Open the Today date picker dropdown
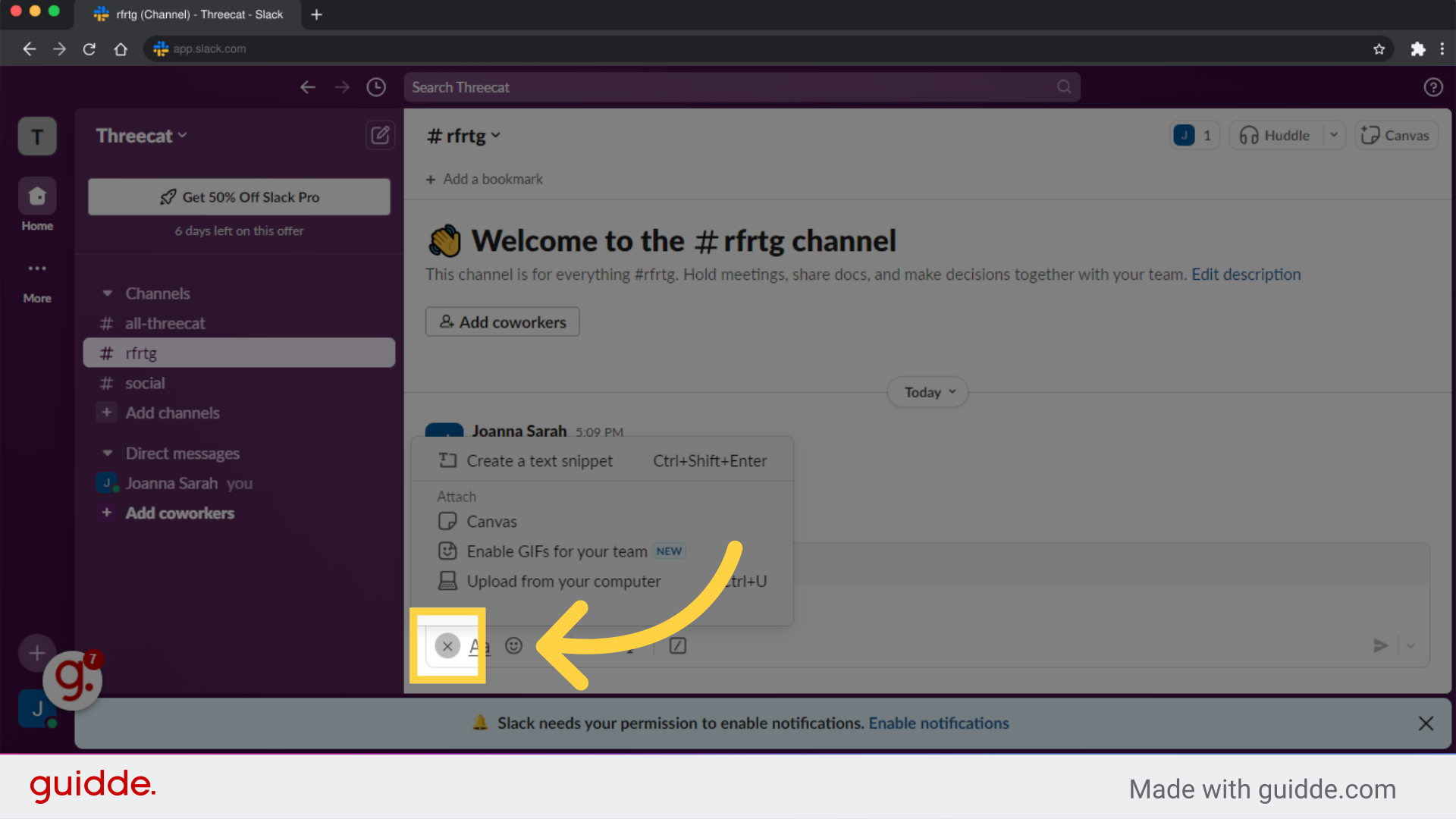This screenshot has height=819, width=1456. [927, 391]
